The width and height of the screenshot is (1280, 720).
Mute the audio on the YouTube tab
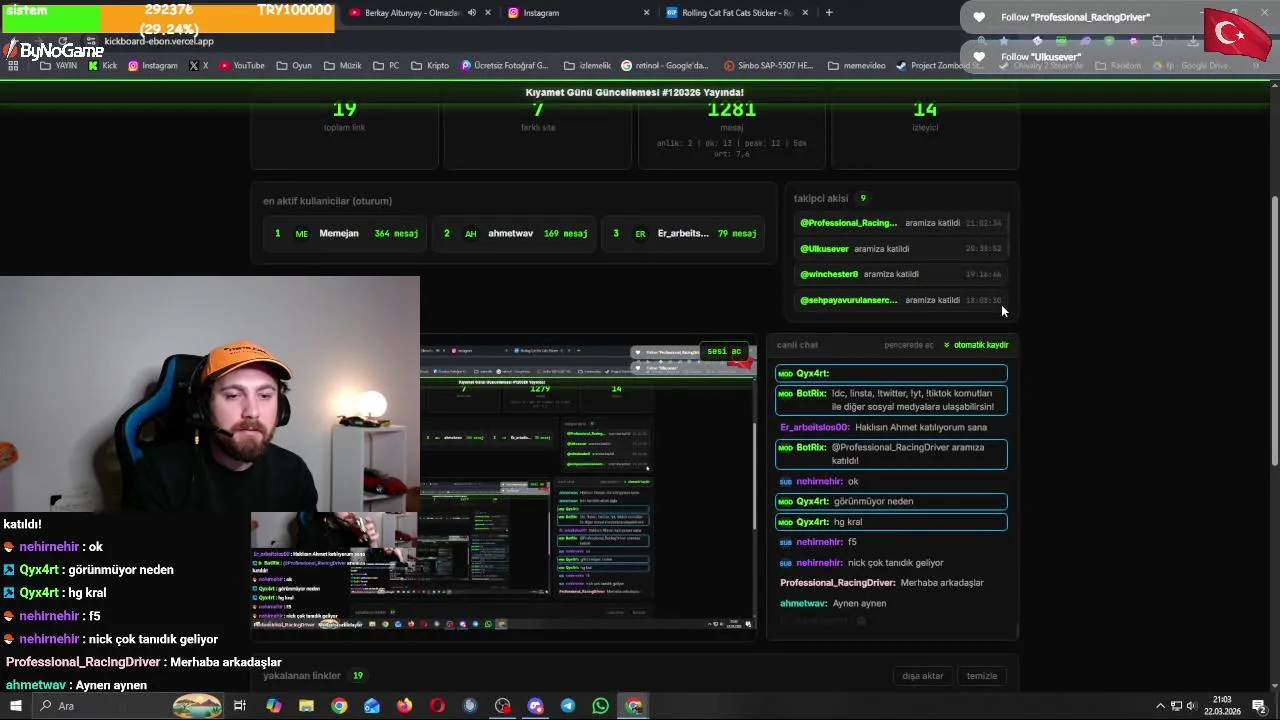click(472, 13)
